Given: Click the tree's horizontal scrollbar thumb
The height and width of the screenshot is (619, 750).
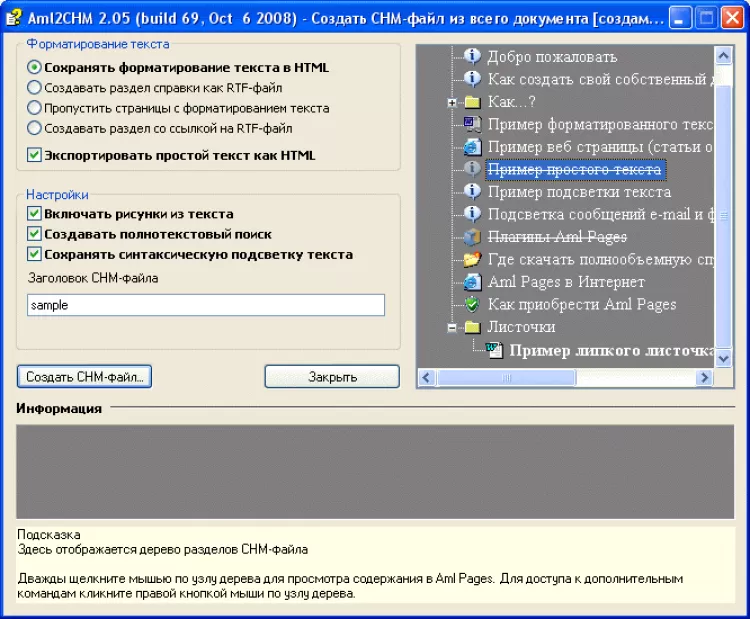Looking at the screenshot, I should click(507, 377).
